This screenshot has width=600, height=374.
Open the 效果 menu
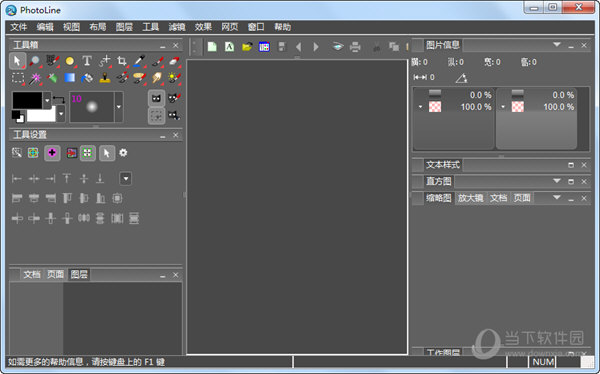click(203, 27)
